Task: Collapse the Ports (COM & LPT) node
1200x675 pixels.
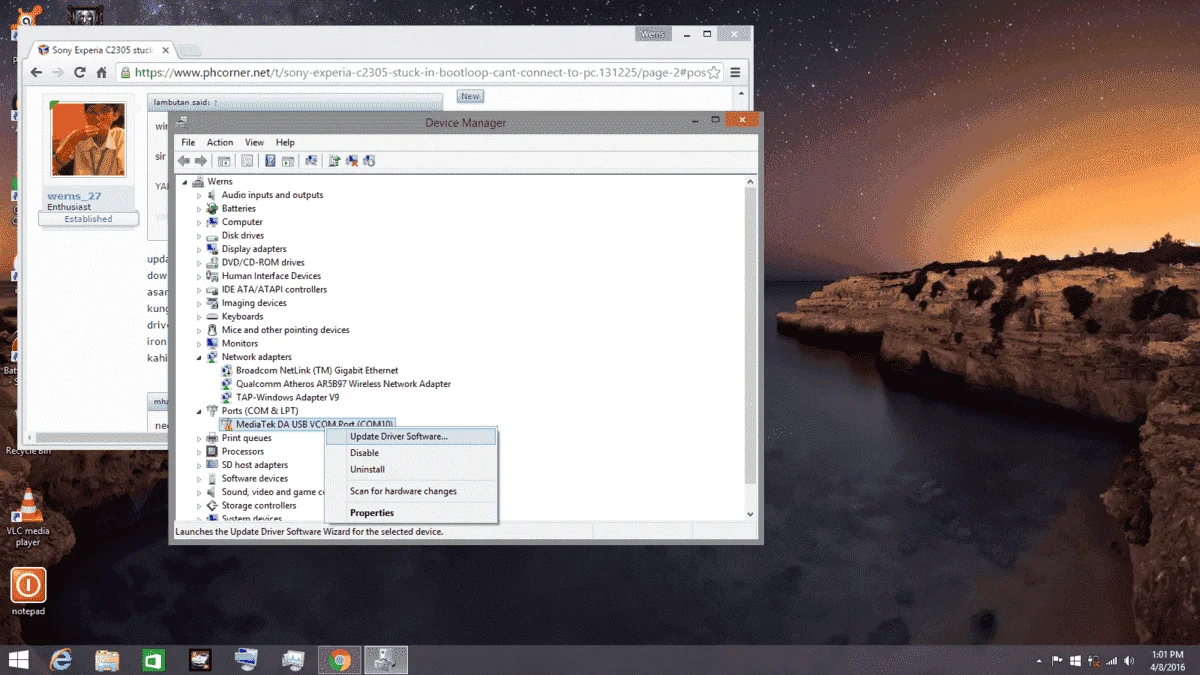Action: click(199, 411)
